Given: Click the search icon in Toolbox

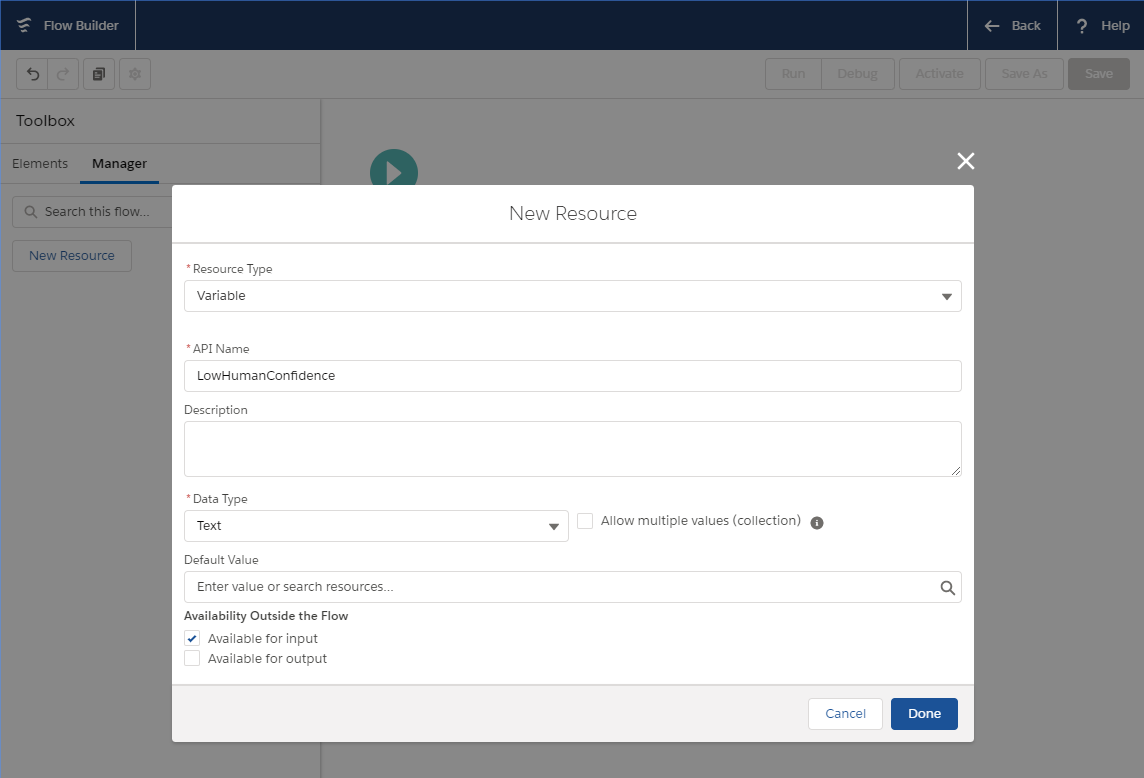Looking at the screenshot, I should [x=31, y=212].
